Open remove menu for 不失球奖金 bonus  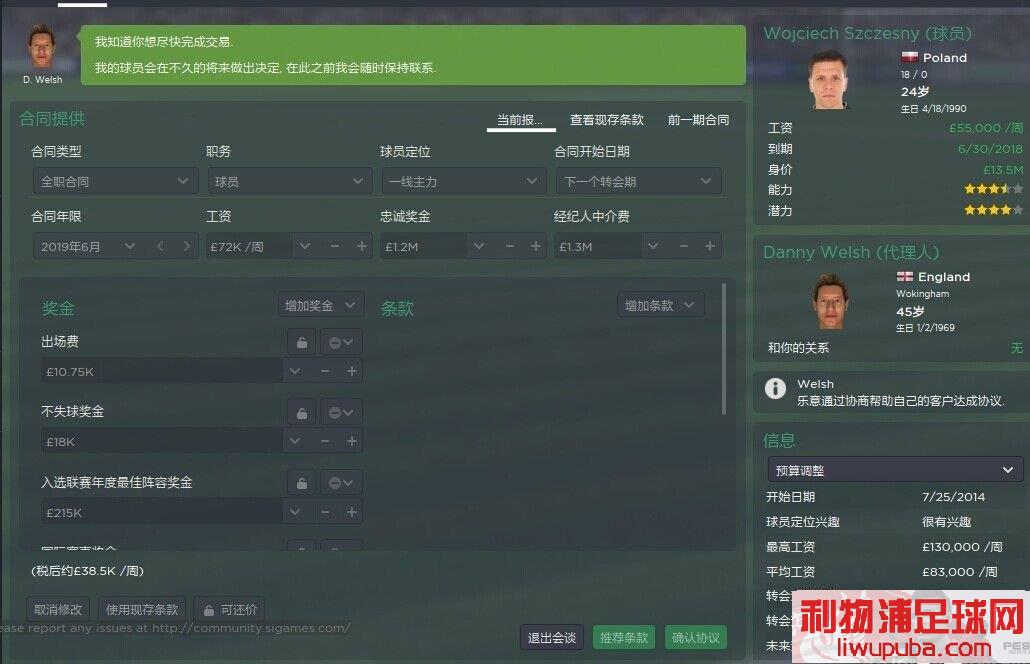(x=341, y=413)
